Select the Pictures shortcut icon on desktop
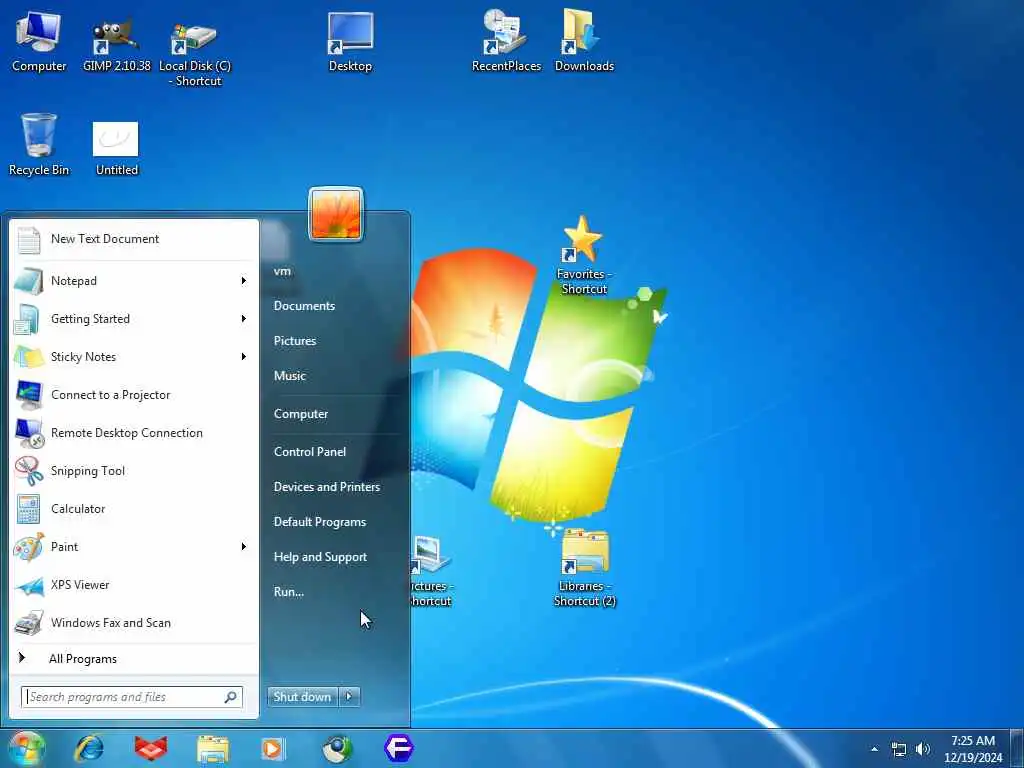Image resolution: width=1024 pixels, height=768 pixels. coord(431,571)
